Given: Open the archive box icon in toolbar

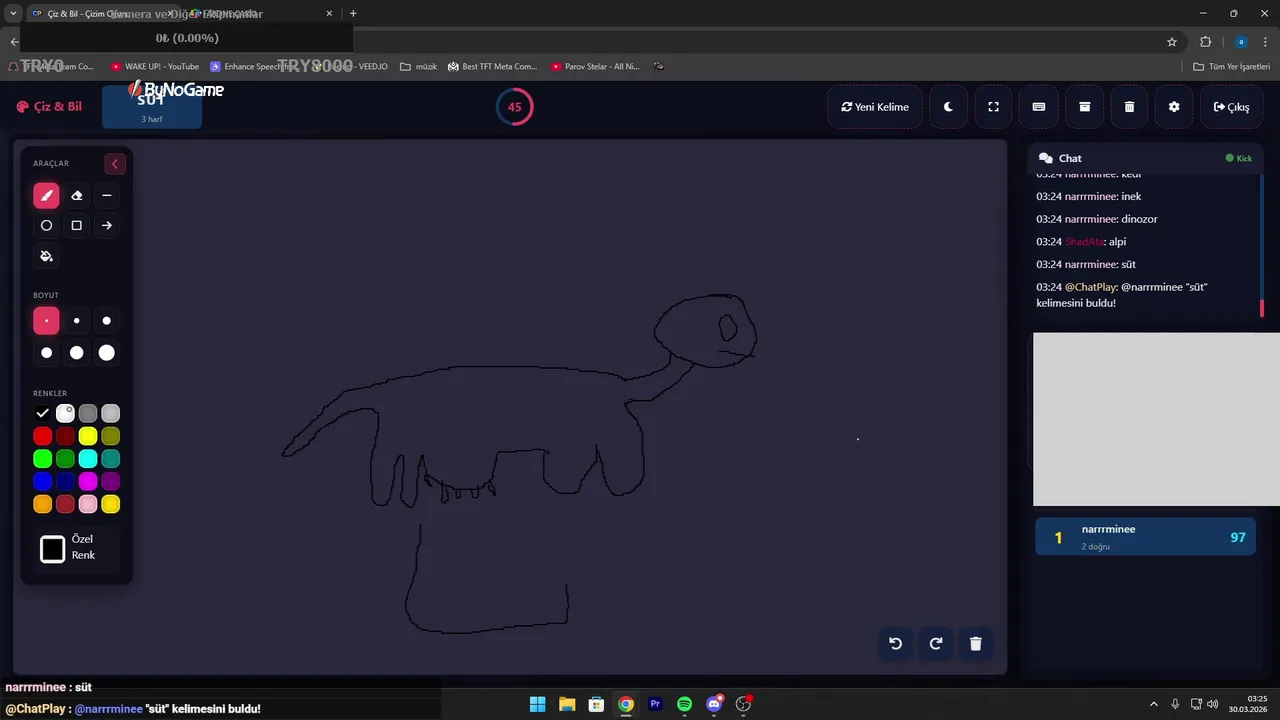Looking at the screenshot, I should point(1084,107).
